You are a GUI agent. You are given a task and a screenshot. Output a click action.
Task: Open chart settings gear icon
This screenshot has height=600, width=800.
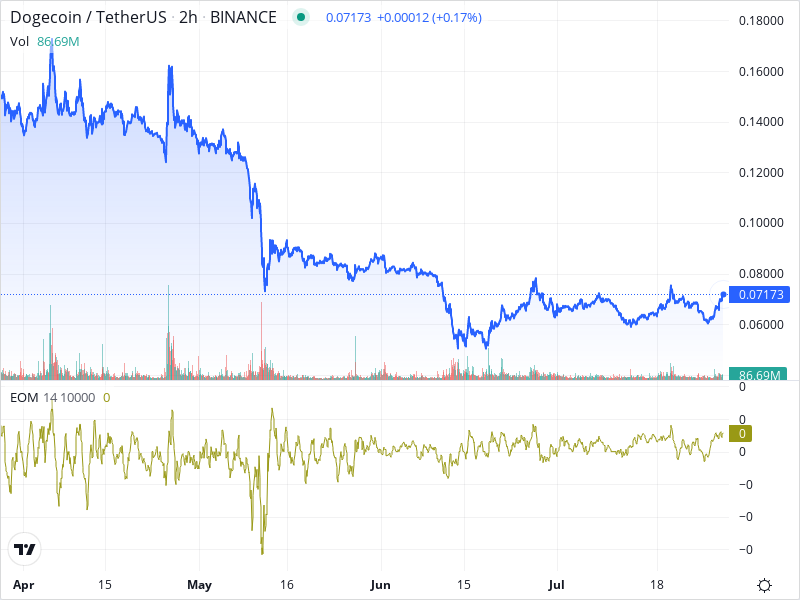coord(764,585)
